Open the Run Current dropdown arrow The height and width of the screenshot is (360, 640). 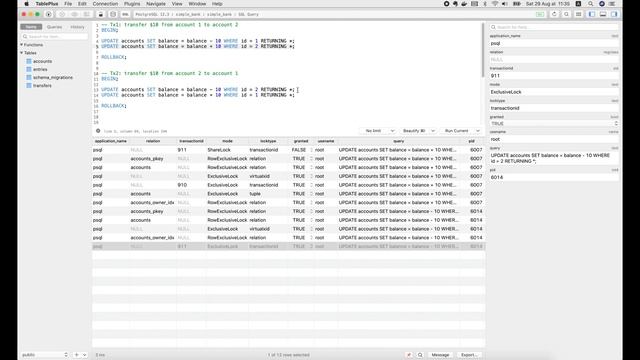[478, 131]
